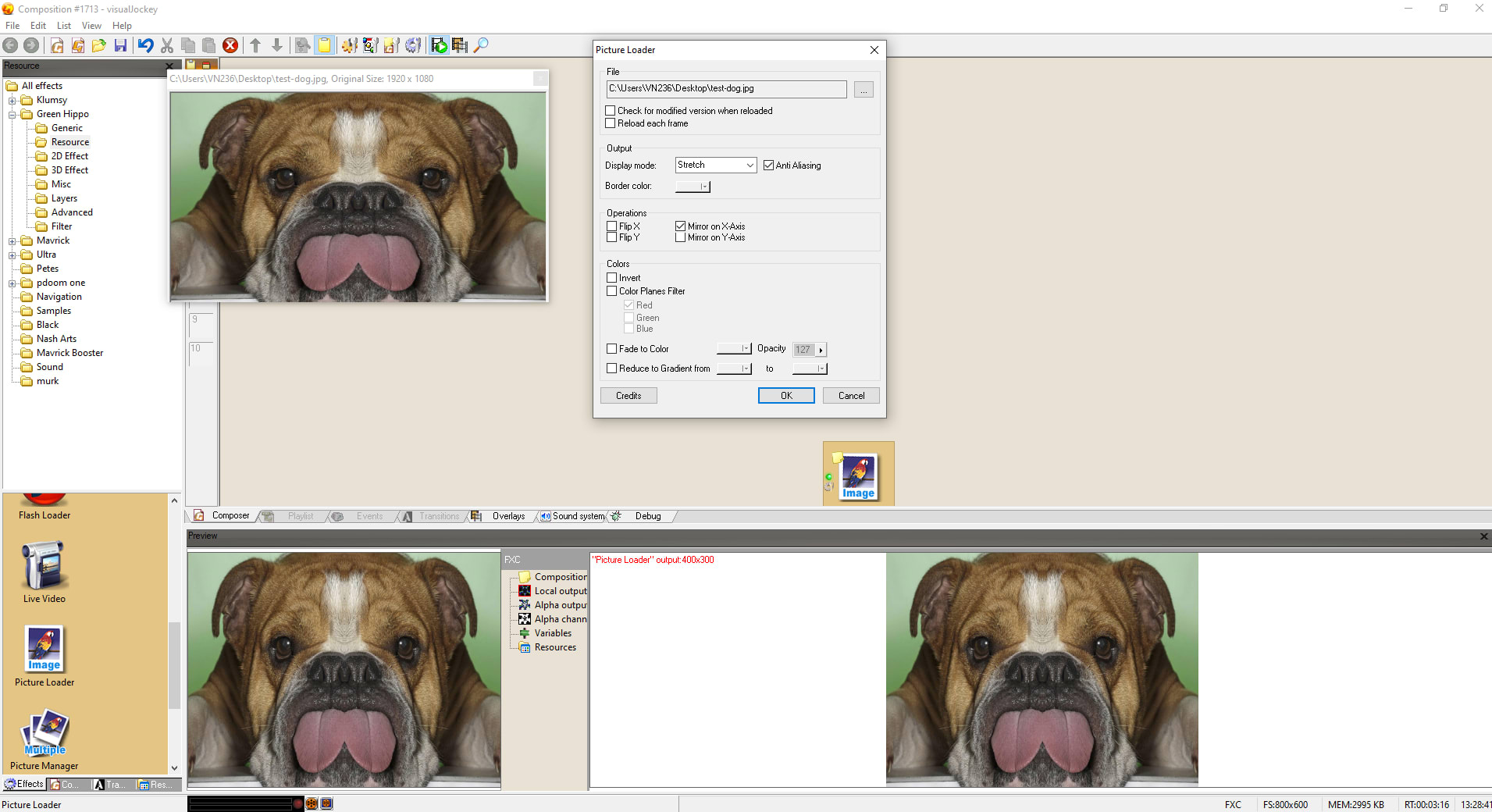Click the Opacity value field
This screenshot has width=1492, height=812.
click(804, 350)
